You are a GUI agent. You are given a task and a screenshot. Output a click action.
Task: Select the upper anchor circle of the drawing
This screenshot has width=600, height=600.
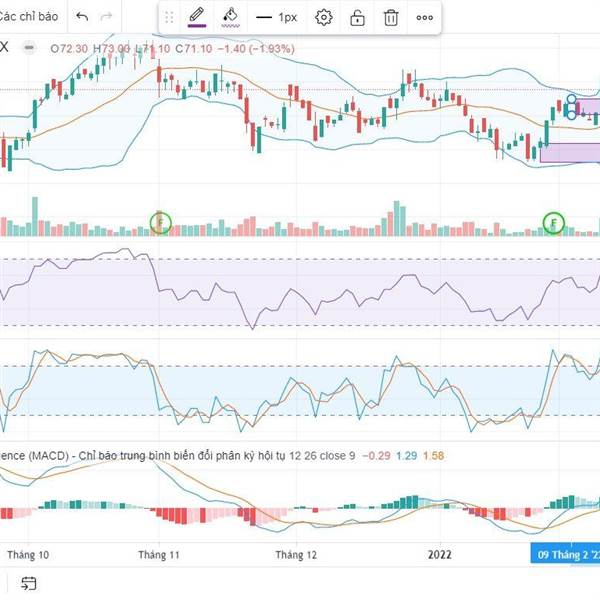point(571,99)
